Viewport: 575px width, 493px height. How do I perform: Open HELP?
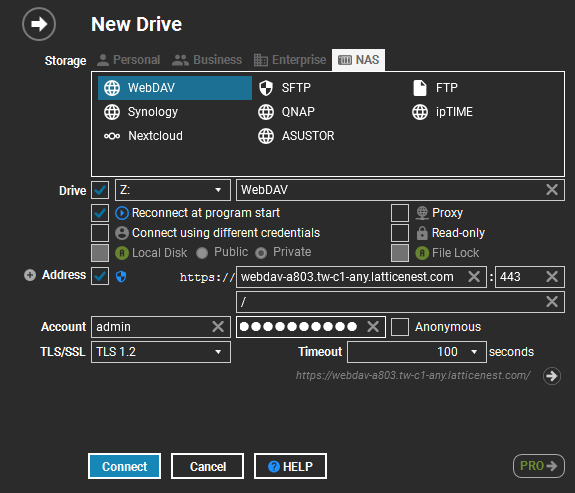[x=290, y=466]
